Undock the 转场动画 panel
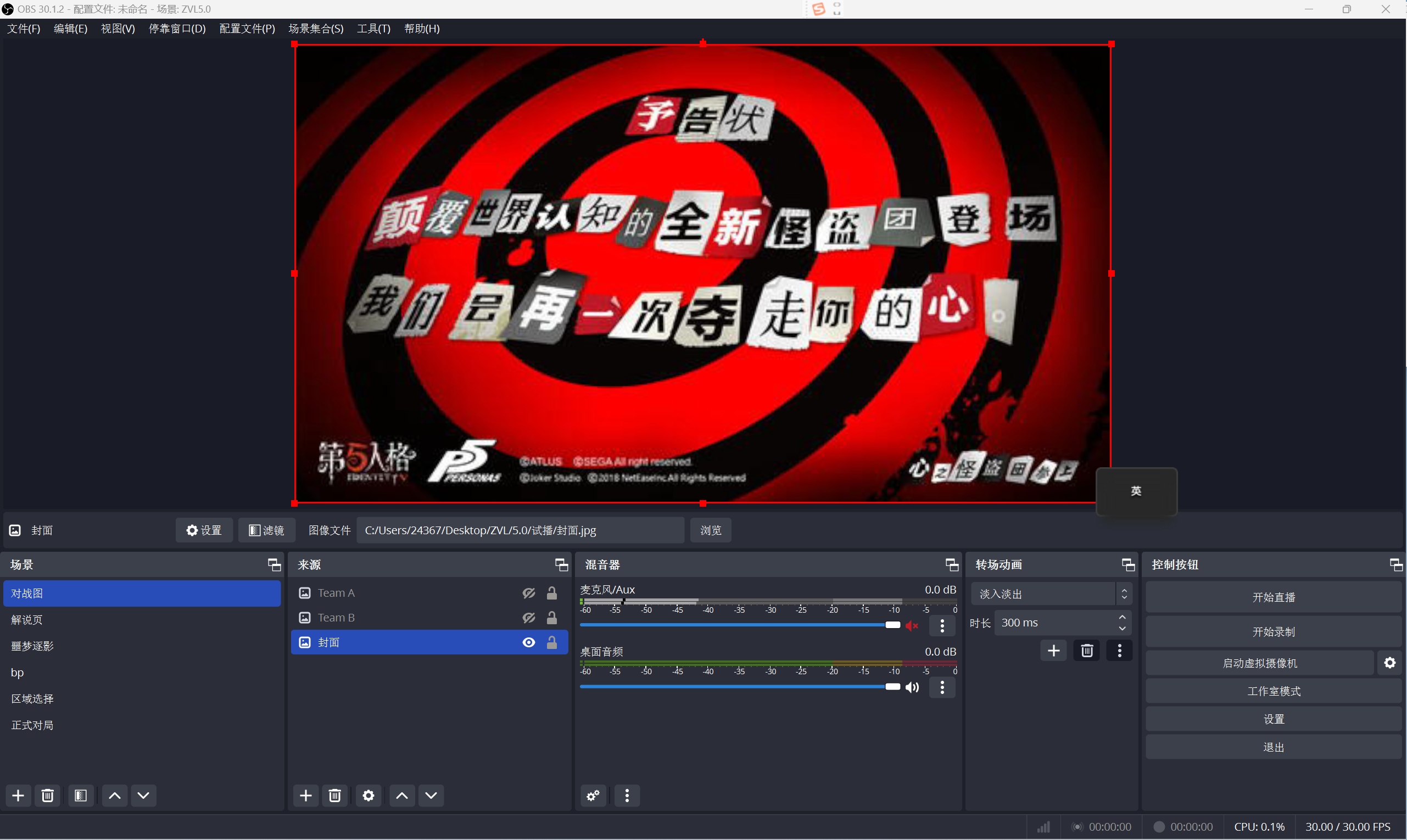The image size is (1407, 840). [x=1128, y=564]
